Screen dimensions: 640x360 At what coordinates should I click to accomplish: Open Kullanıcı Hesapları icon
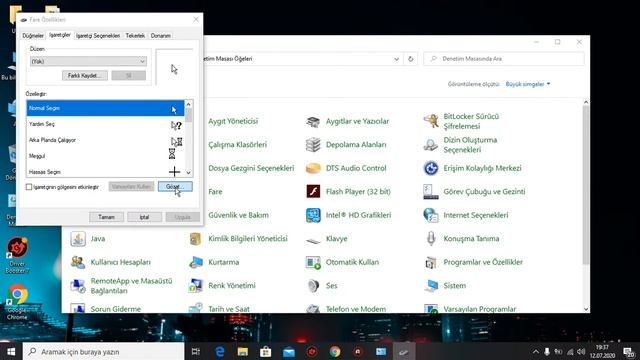(x=78, y=262)
